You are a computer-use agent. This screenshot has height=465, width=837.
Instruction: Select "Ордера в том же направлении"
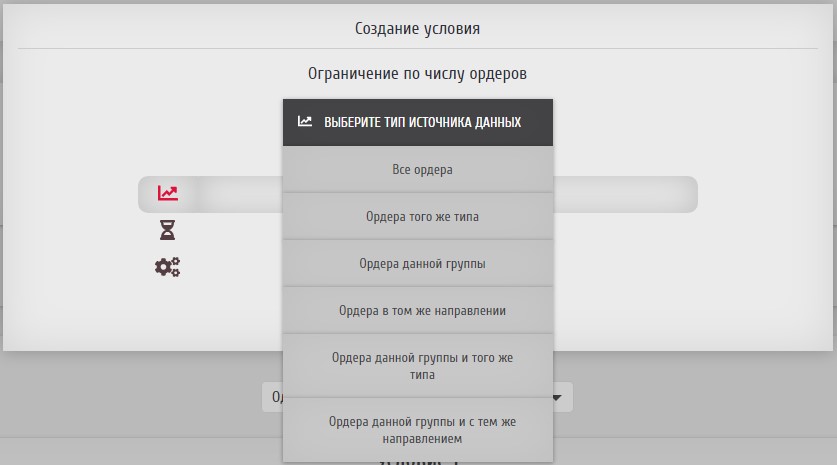coord(417,310)
